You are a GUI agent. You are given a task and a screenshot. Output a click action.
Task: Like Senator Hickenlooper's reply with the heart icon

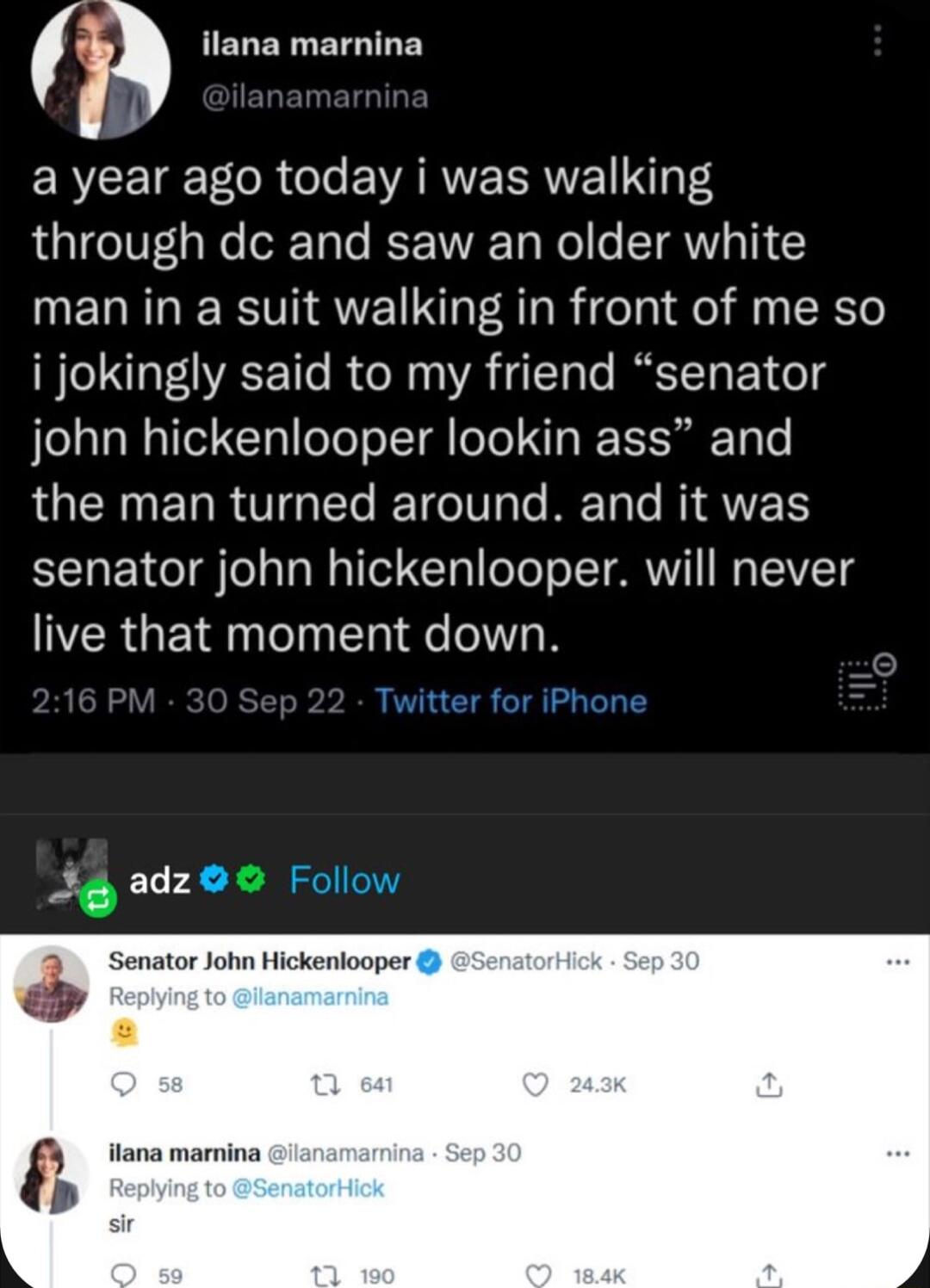point(536,1084)
